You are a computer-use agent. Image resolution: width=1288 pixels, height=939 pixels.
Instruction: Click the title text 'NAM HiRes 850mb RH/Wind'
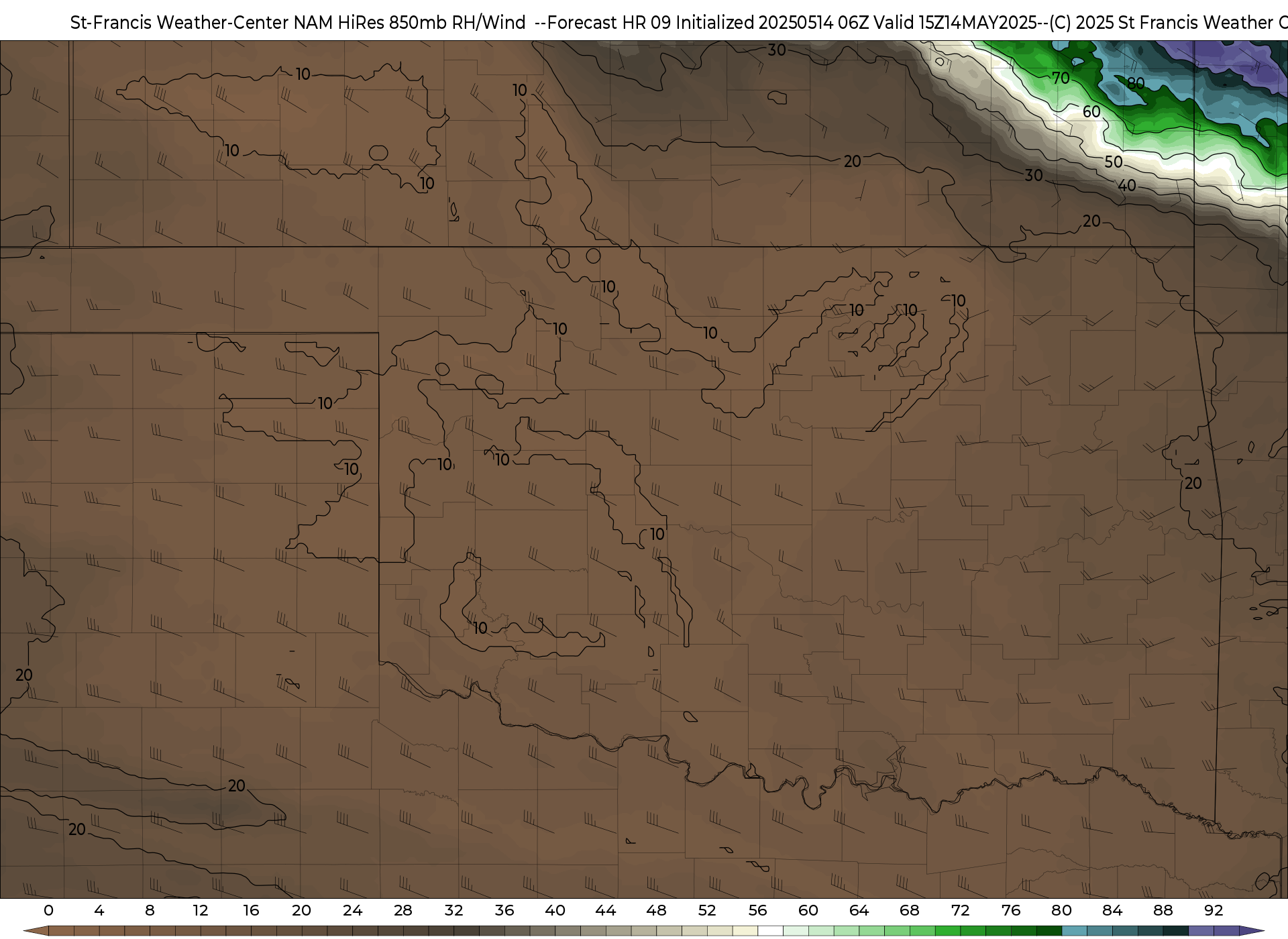(x=410, y=23)
